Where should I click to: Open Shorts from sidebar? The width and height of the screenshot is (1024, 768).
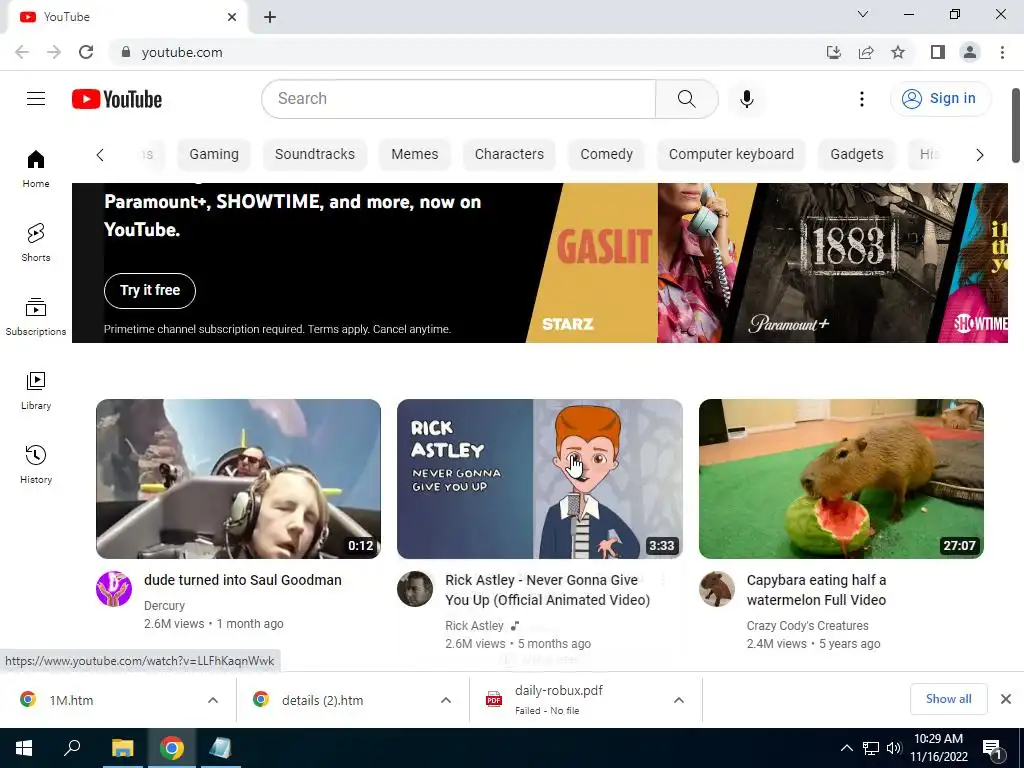click(x=36, y=242)
